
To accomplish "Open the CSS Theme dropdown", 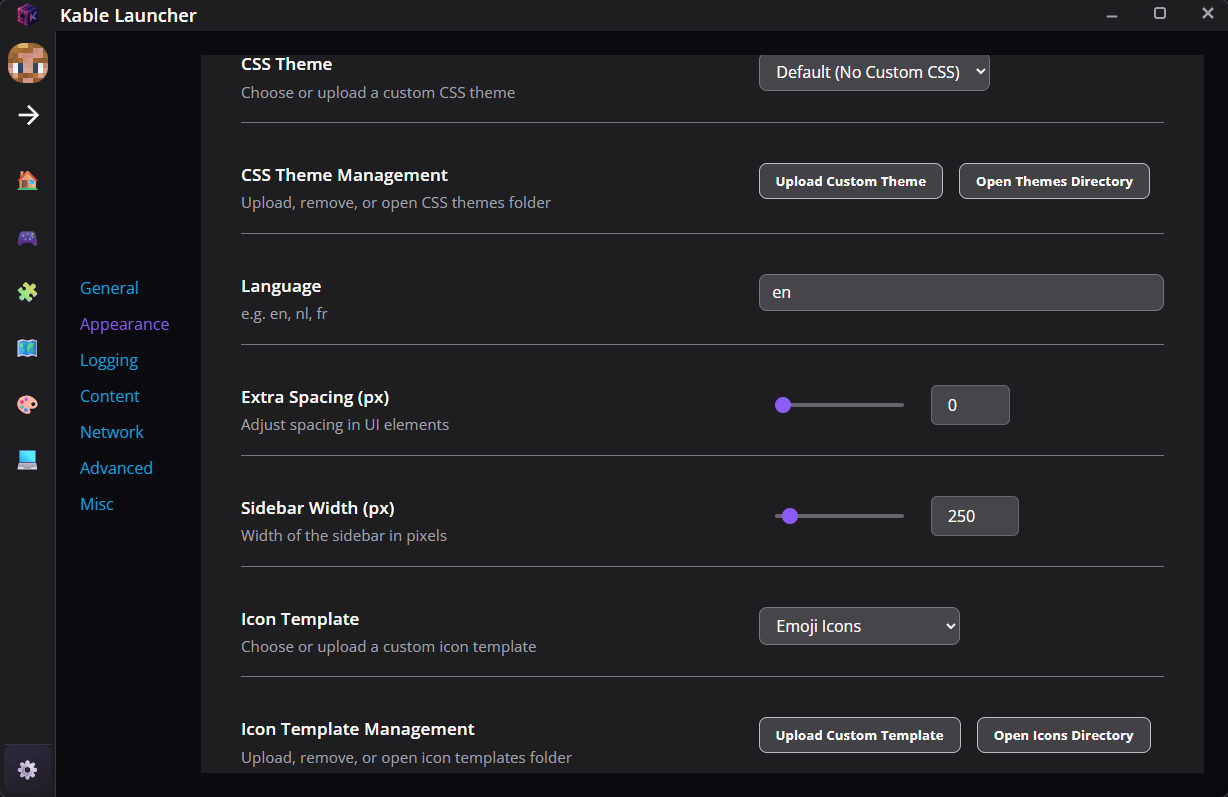I will click(873, 72).
